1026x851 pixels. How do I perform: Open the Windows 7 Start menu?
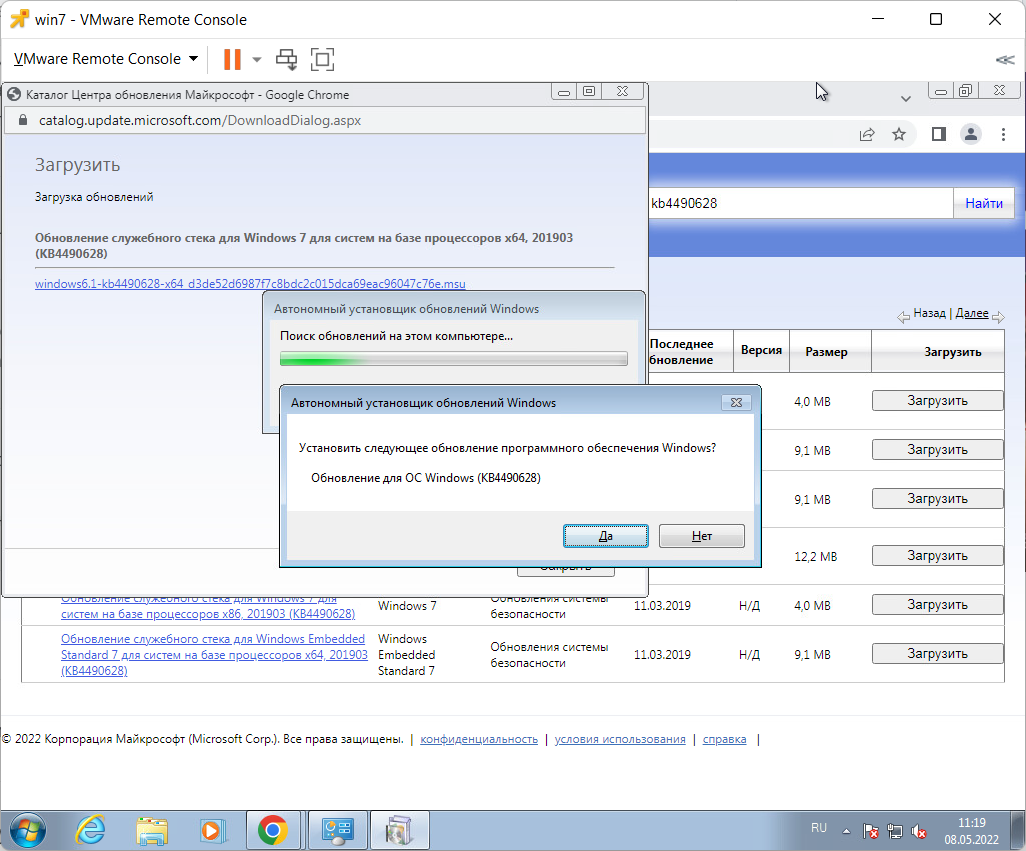(x=27, y=831)
